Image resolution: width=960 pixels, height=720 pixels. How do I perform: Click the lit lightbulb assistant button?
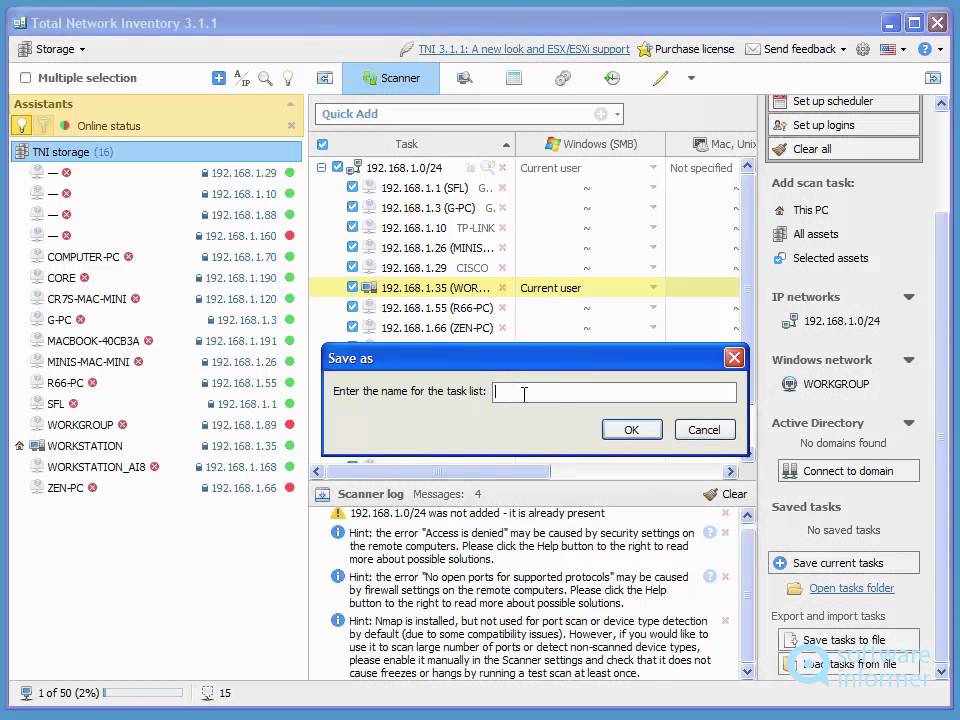coord(22,126)
